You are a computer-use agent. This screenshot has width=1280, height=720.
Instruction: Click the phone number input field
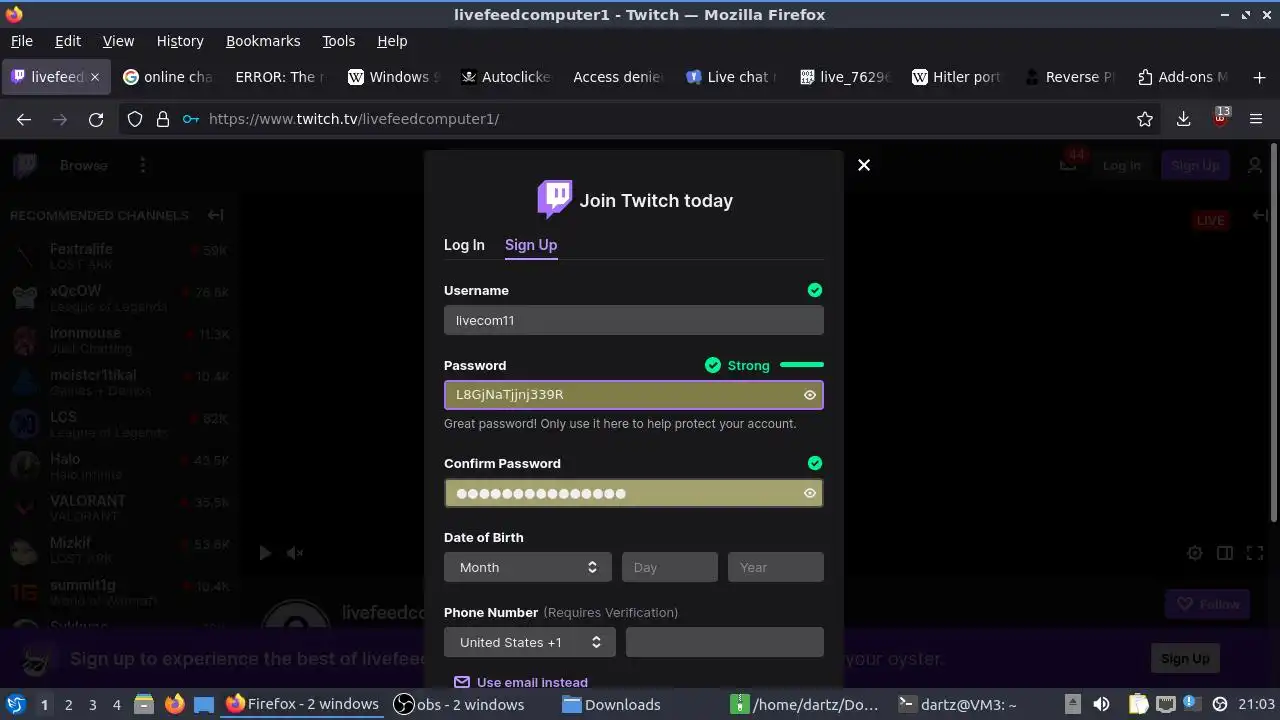pos(725,642)
